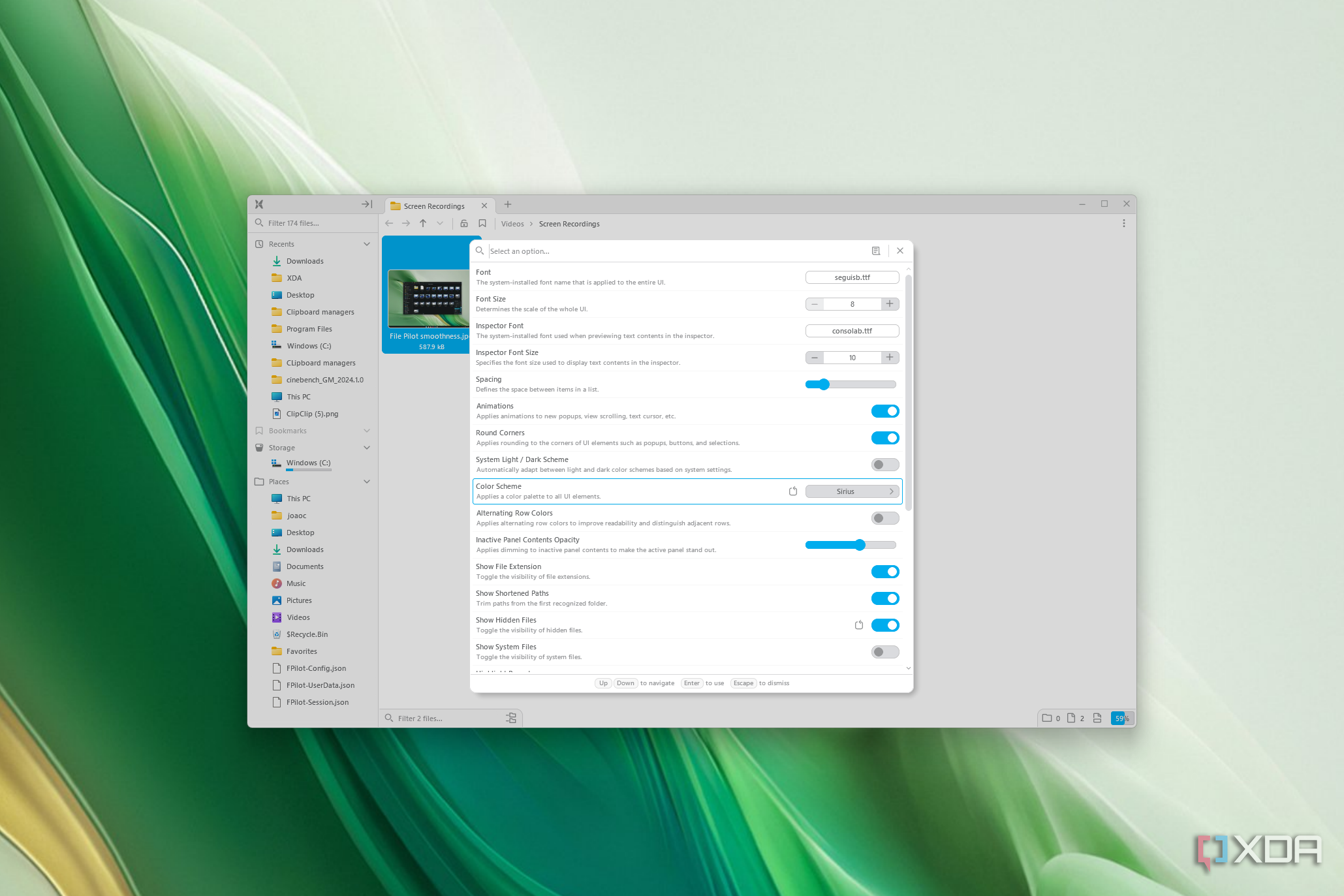Adjust Inactive Panel Contents Opacity slider
The image size is (1344, 896).
(851, 545)
